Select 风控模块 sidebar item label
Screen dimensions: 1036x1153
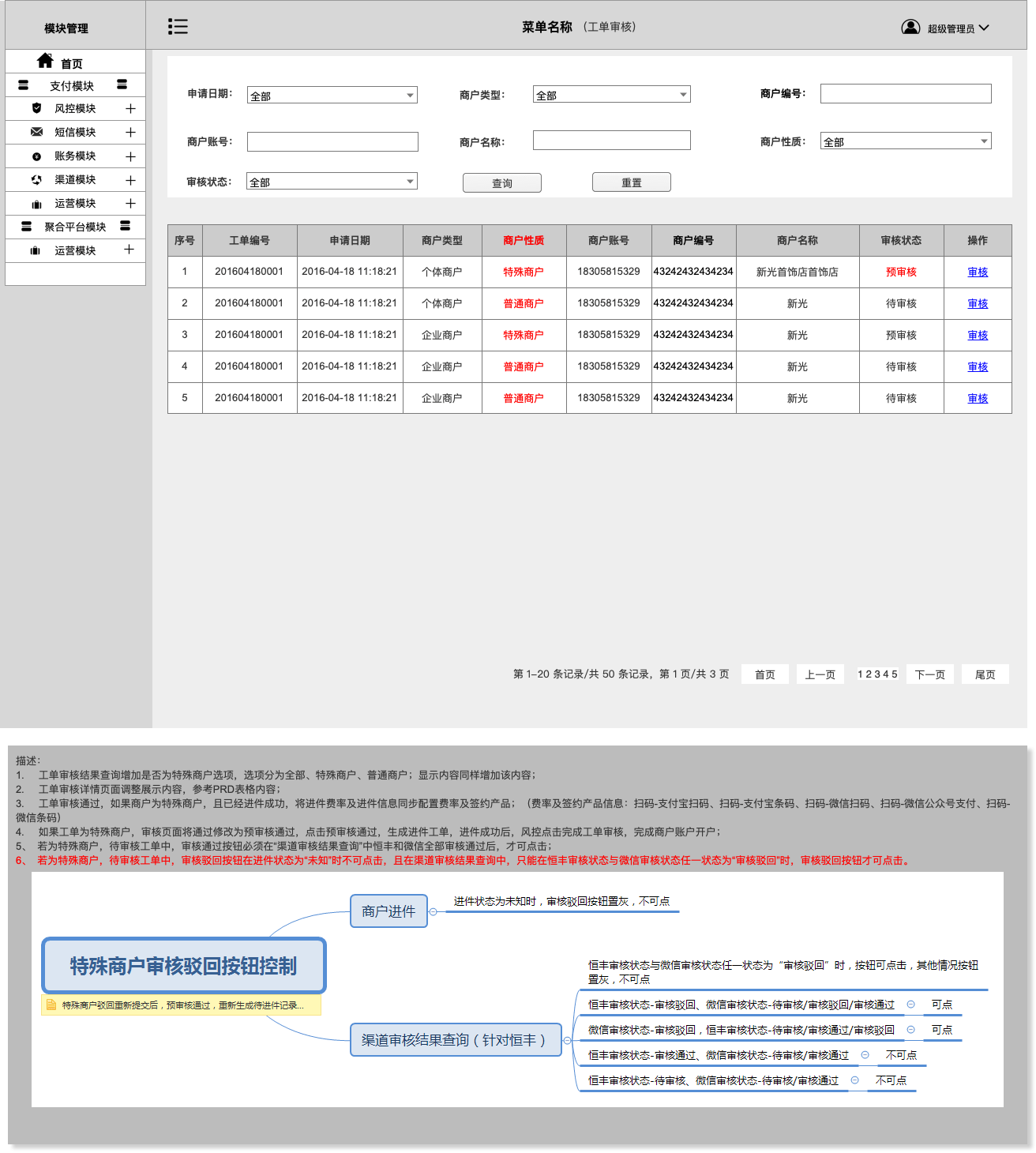click(75, 108)
